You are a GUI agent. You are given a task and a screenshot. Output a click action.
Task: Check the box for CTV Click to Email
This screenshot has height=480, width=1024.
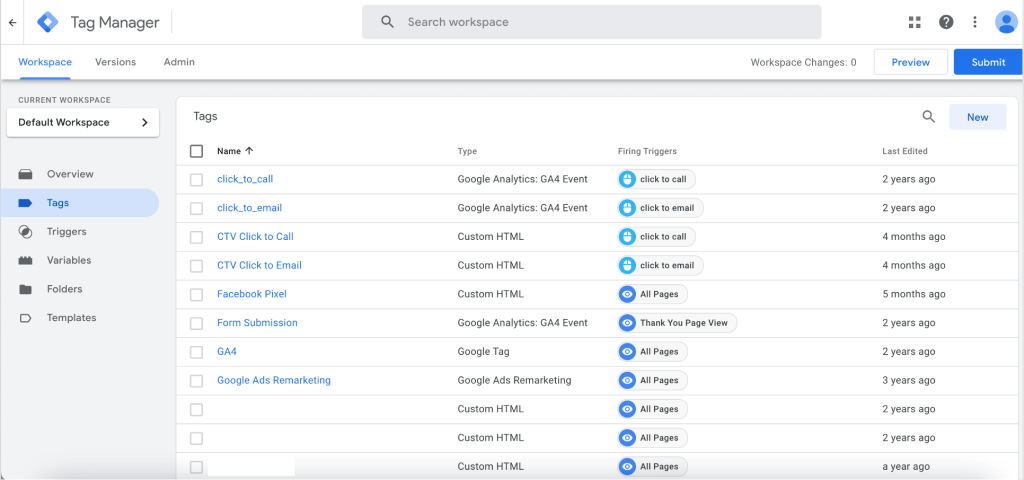click(197, 266)
